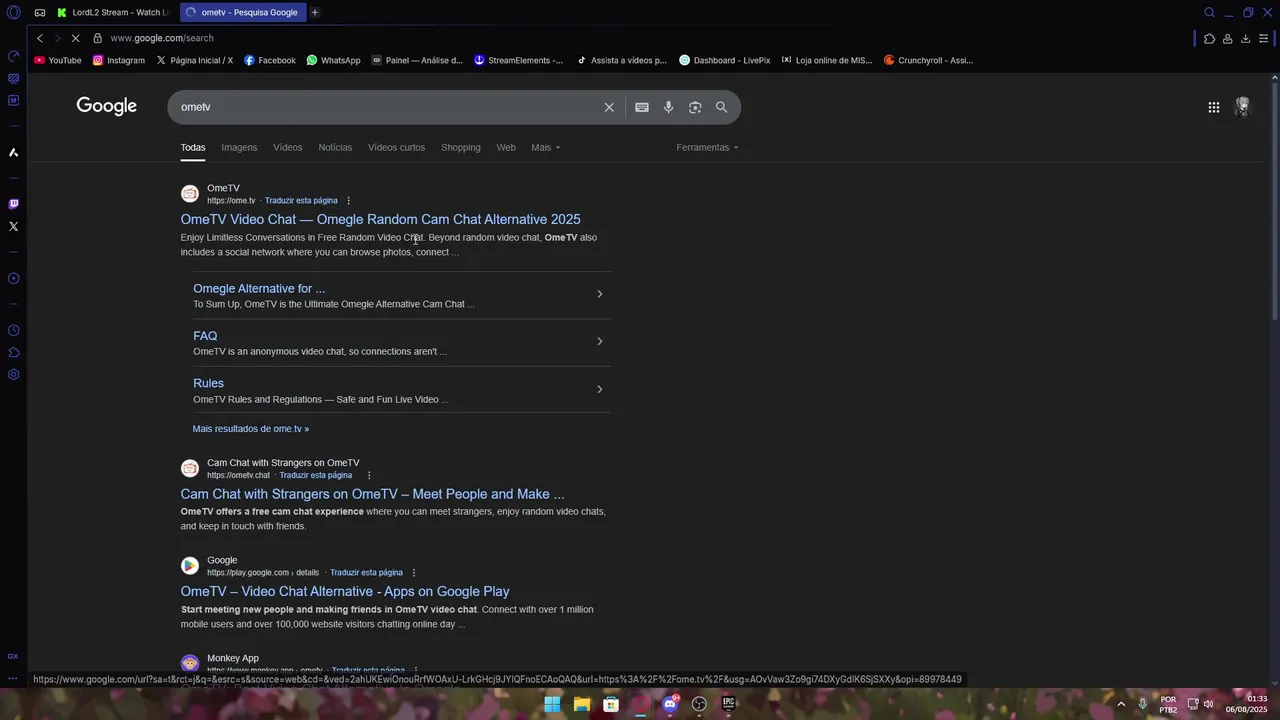
Task: Open the Opera GX main menu icon
Action: 13,13
